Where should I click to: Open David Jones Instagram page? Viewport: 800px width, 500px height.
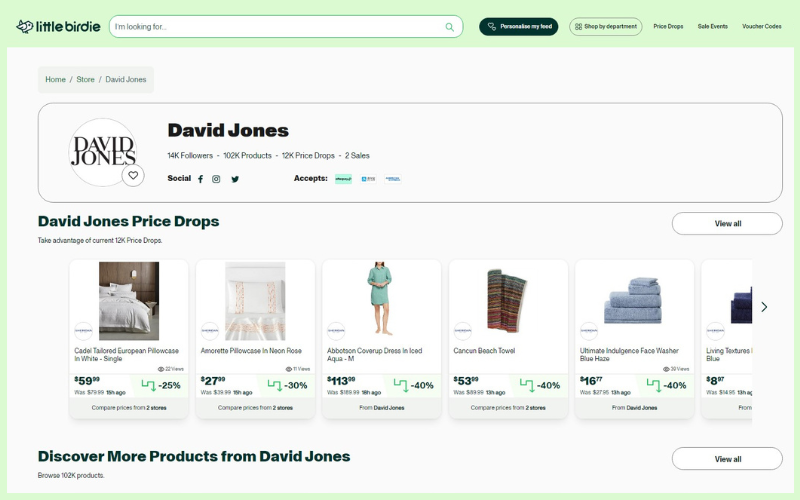(x=216, y=179)
